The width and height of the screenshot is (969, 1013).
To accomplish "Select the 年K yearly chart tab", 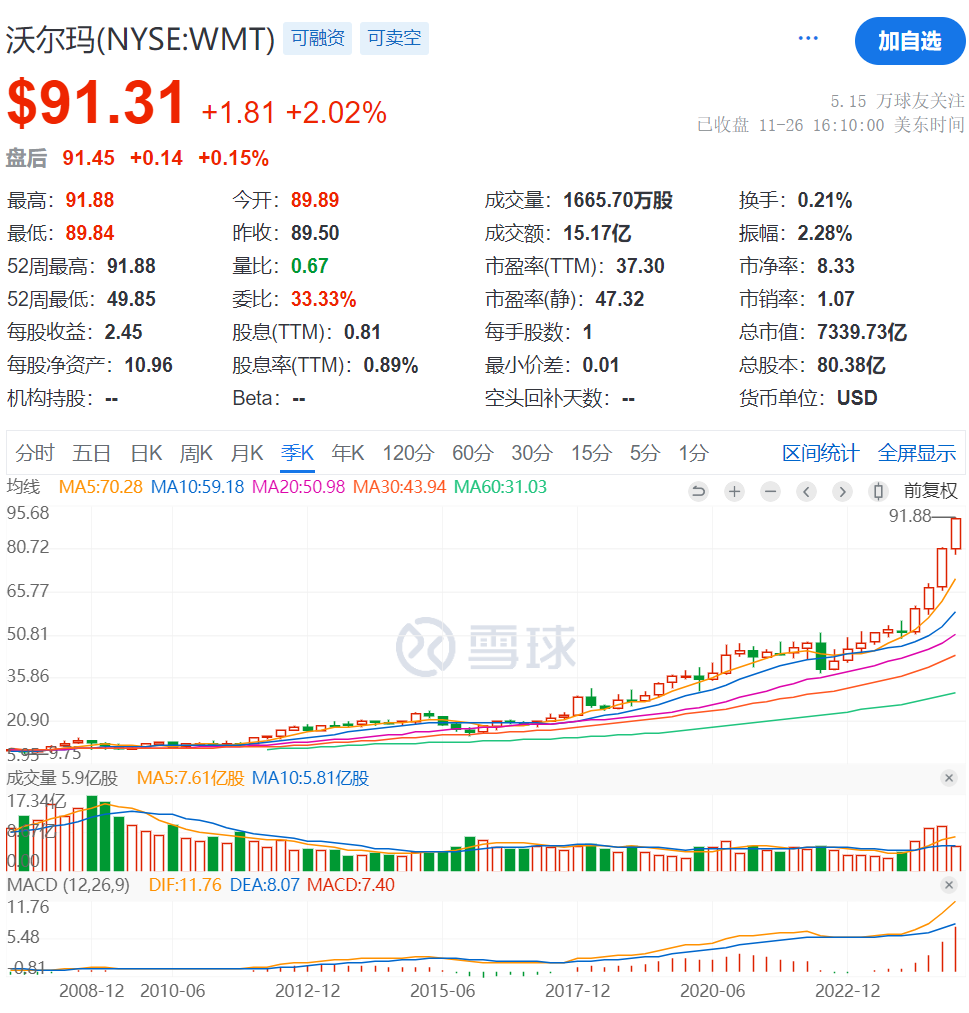I will (x=348, y=453).
